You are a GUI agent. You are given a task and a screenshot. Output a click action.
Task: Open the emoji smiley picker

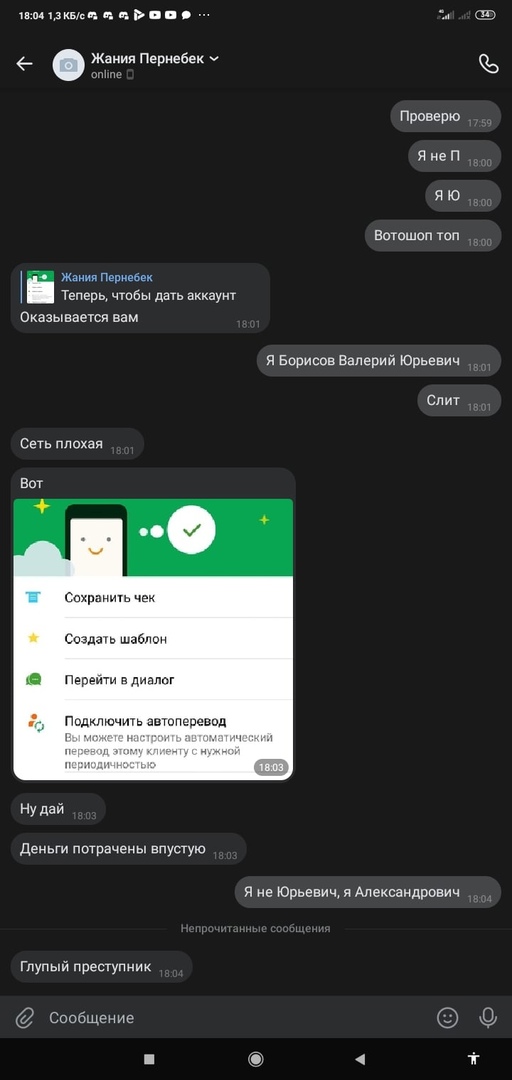point(448,1018)
